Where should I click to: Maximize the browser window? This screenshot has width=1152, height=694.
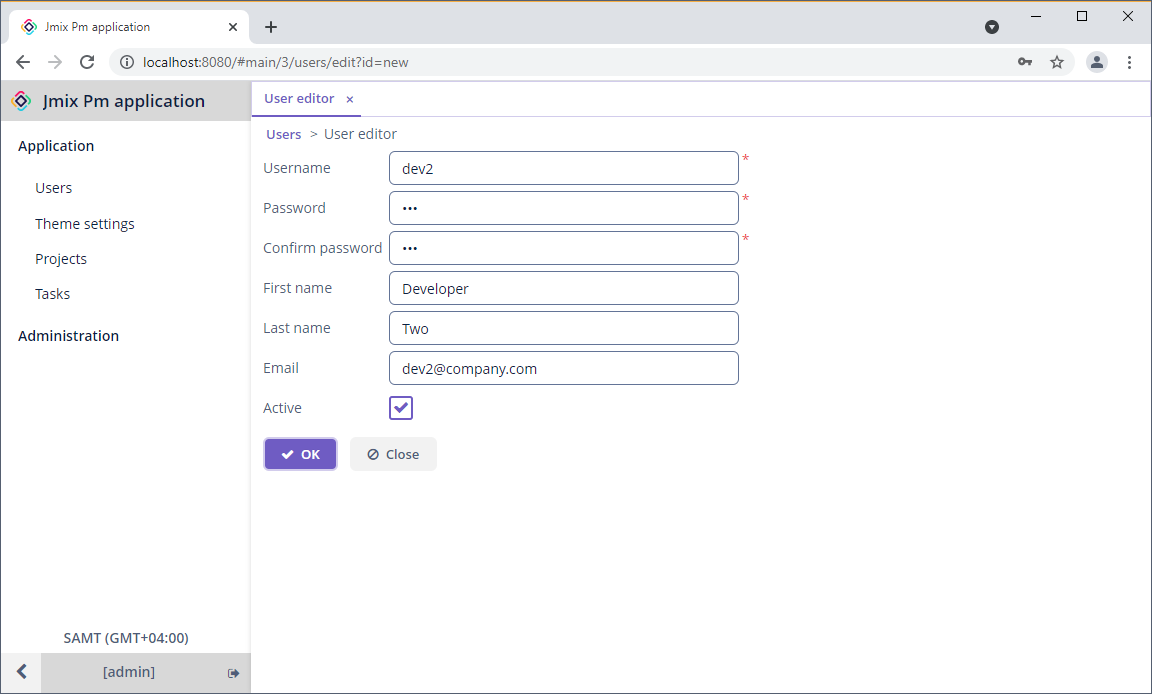click(x=1081, y=16)
